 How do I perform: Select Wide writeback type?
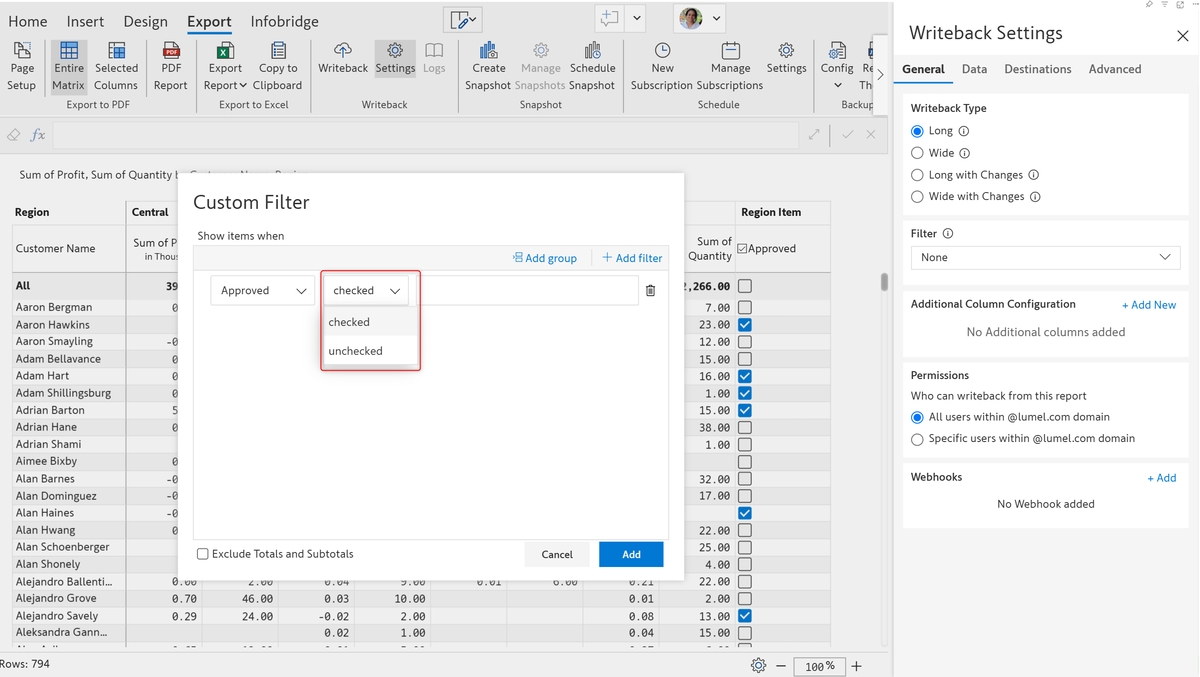[917, 153]
